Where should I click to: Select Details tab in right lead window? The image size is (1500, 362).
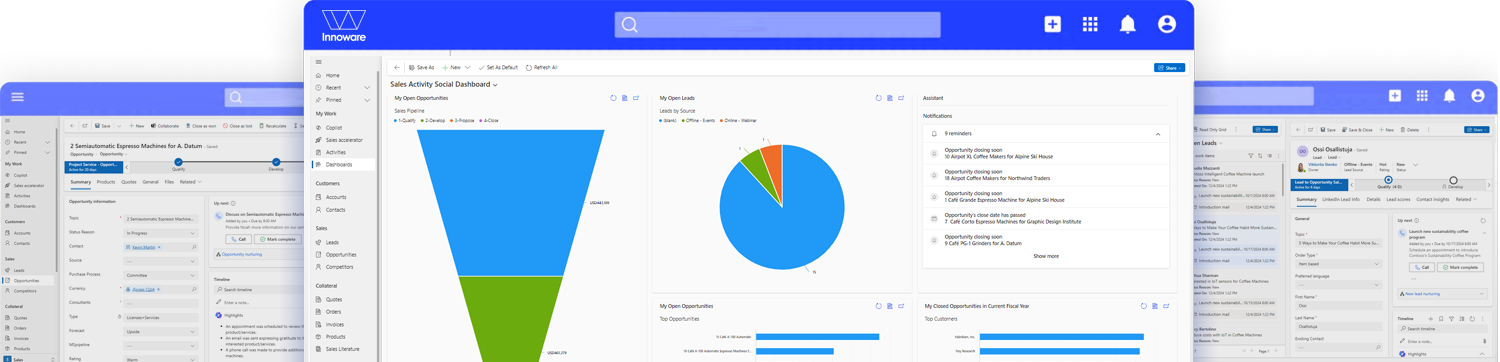click(x=1374, y=199)
